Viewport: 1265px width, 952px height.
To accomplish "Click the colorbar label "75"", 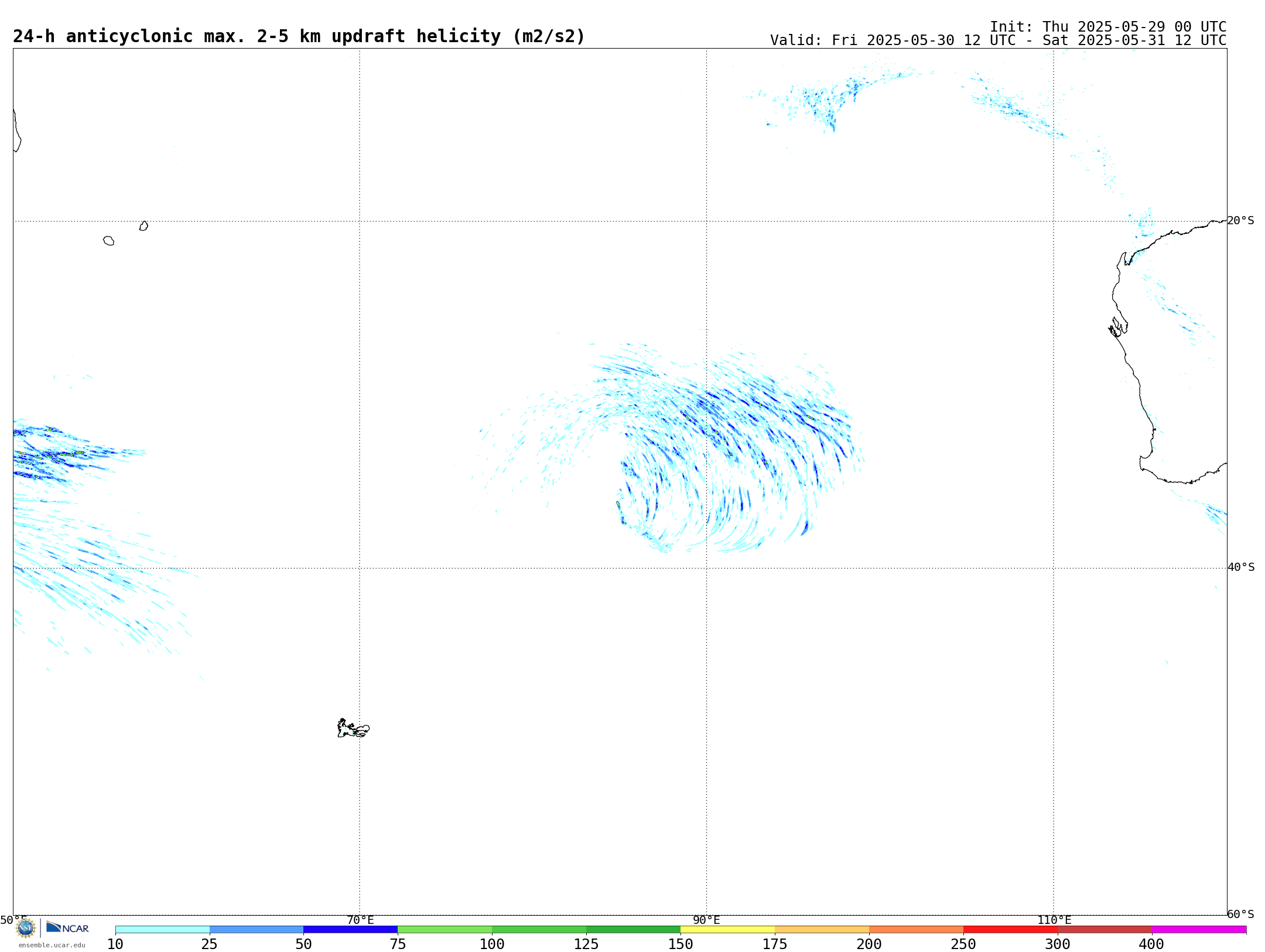I will [x=398, y=944].
